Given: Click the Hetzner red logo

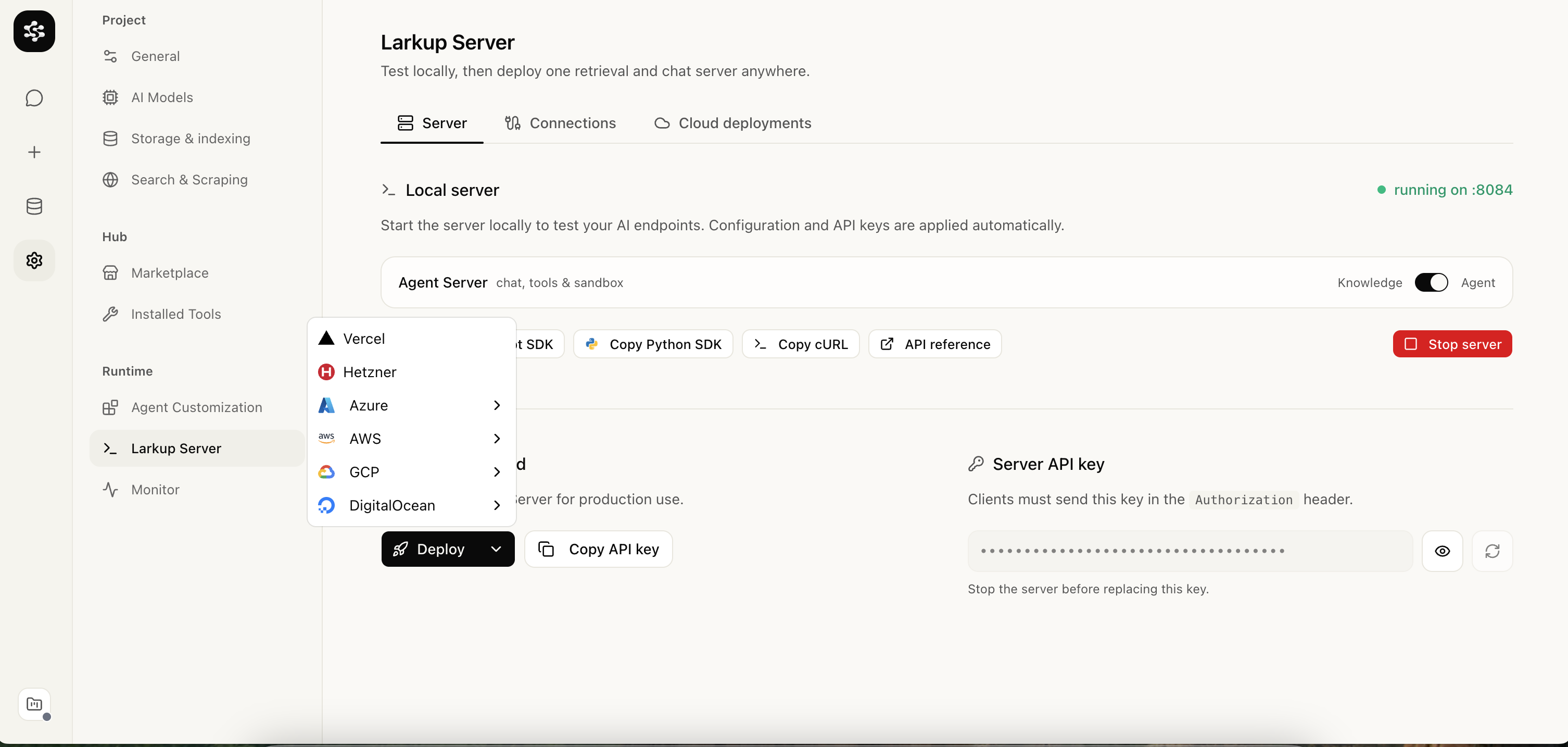Looking at the screenshot, I should click(326, 371).
